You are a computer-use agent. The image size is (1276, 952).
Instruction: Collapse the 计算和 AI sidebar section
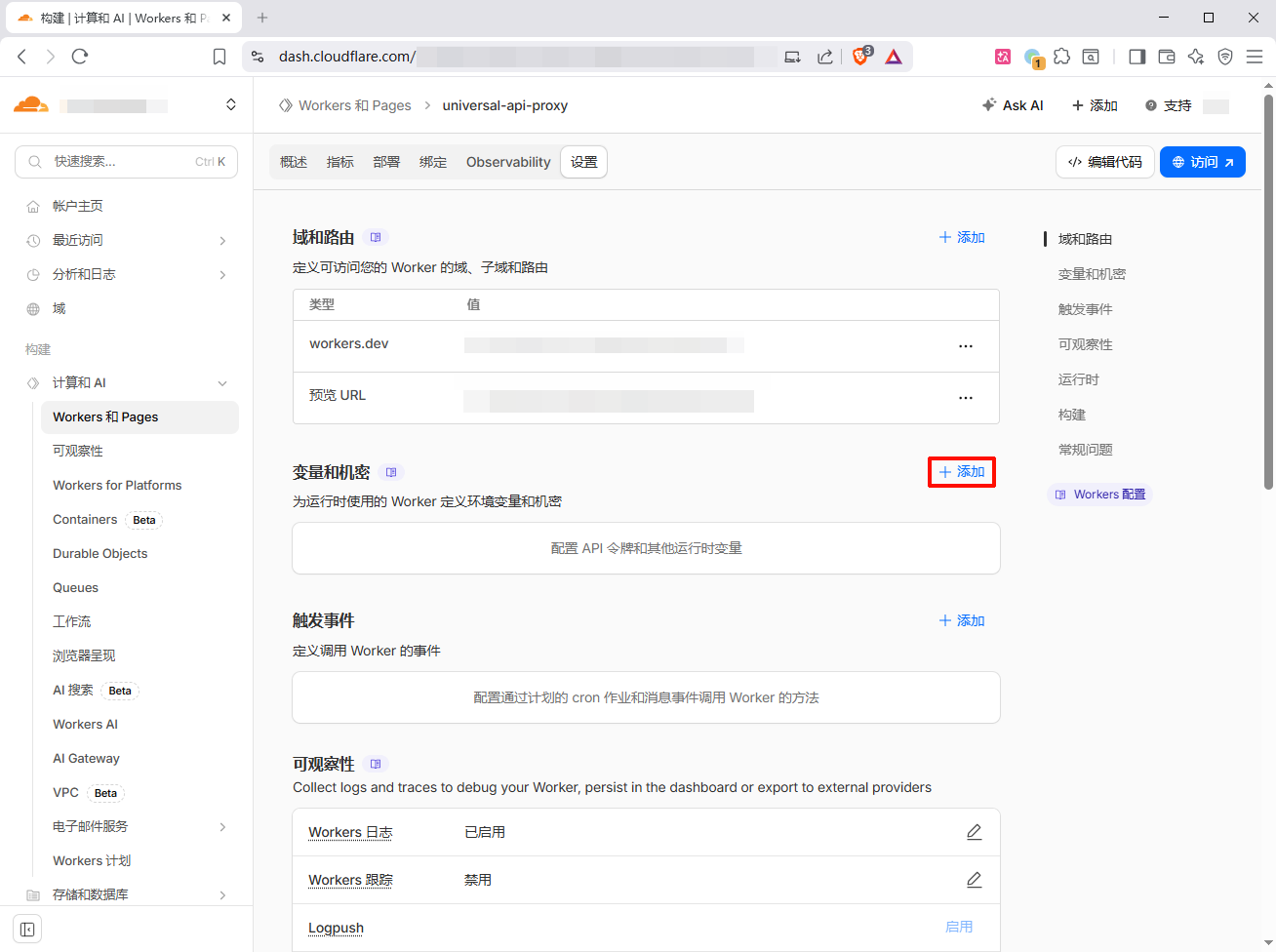tap(222, 383)
